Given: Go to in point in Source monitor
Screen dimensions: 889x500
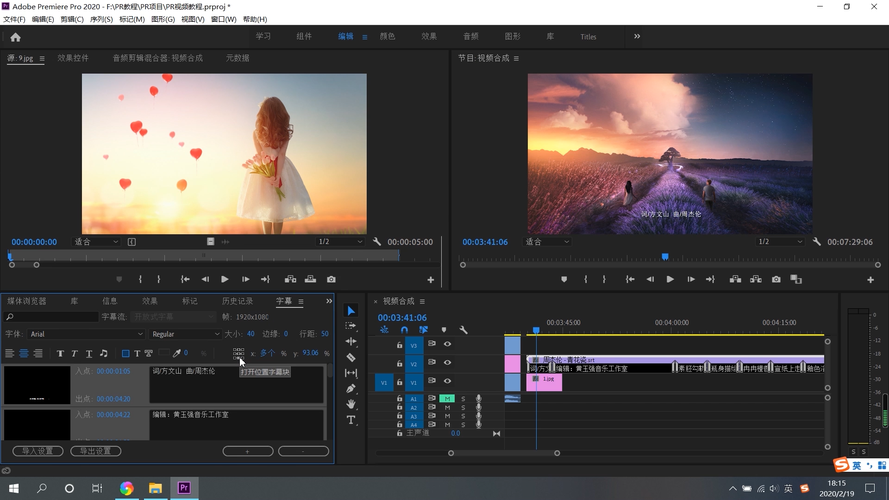Looking at the screenshot, I should point(185,279).
